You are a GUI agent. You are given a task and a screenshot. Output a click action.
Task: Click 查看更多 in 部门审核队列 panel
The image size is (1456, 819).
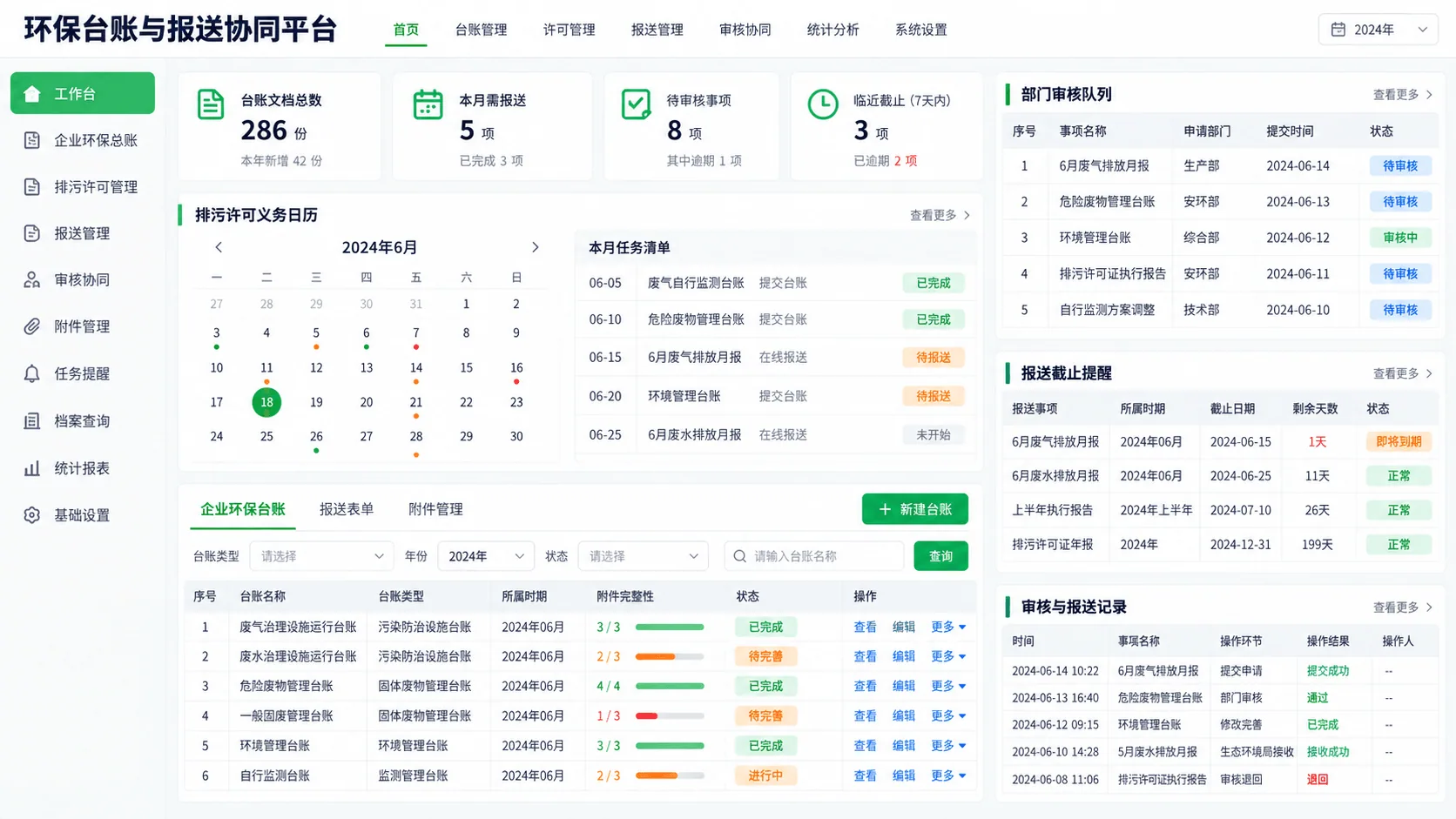click(x=1402, y=94)
